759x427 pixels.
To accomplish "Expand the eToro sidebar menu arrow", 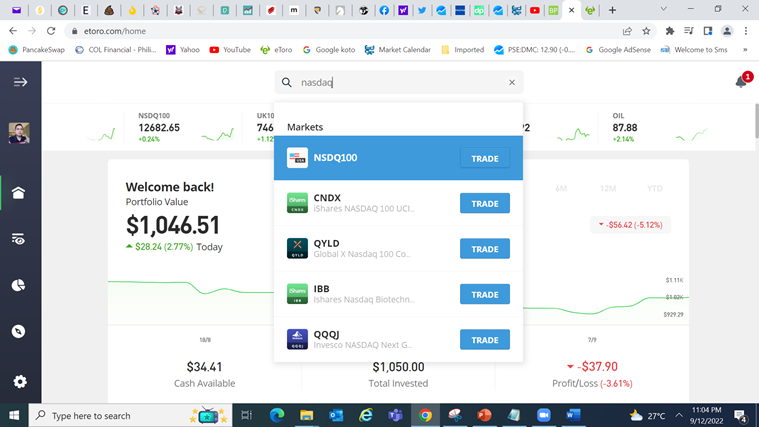I will (20, 82).
